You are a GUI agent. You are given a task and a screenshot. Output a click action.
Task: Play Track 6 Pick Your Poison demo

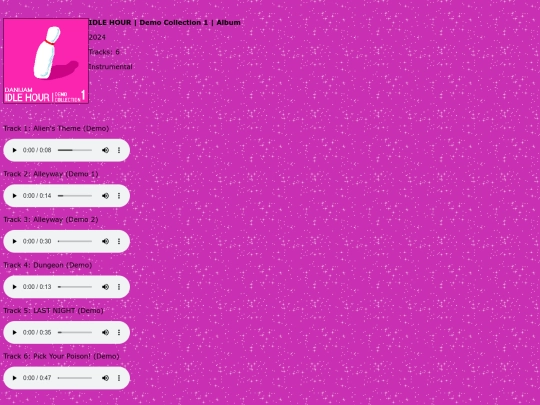click(x=14, y=378)
